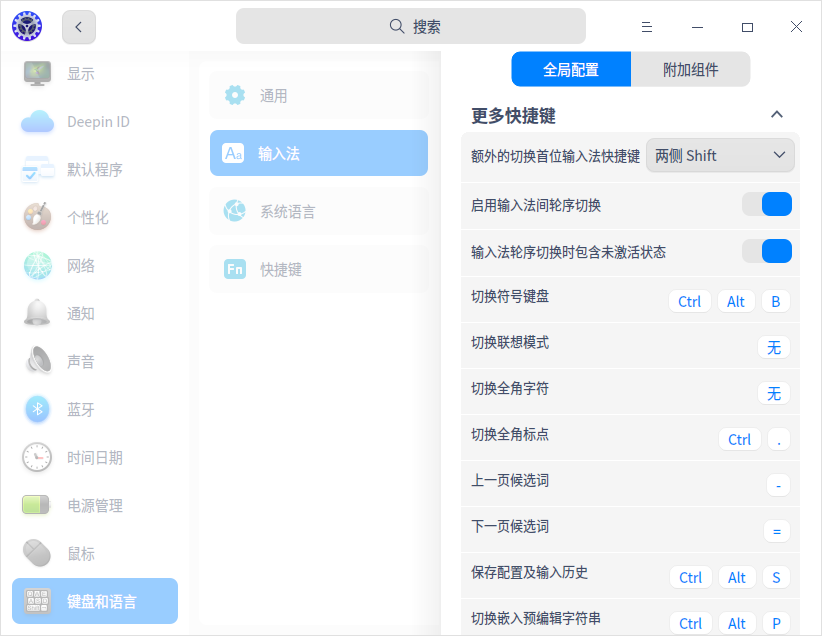Click the Bluetooth icon in sidebar

(x=37, y=409)
